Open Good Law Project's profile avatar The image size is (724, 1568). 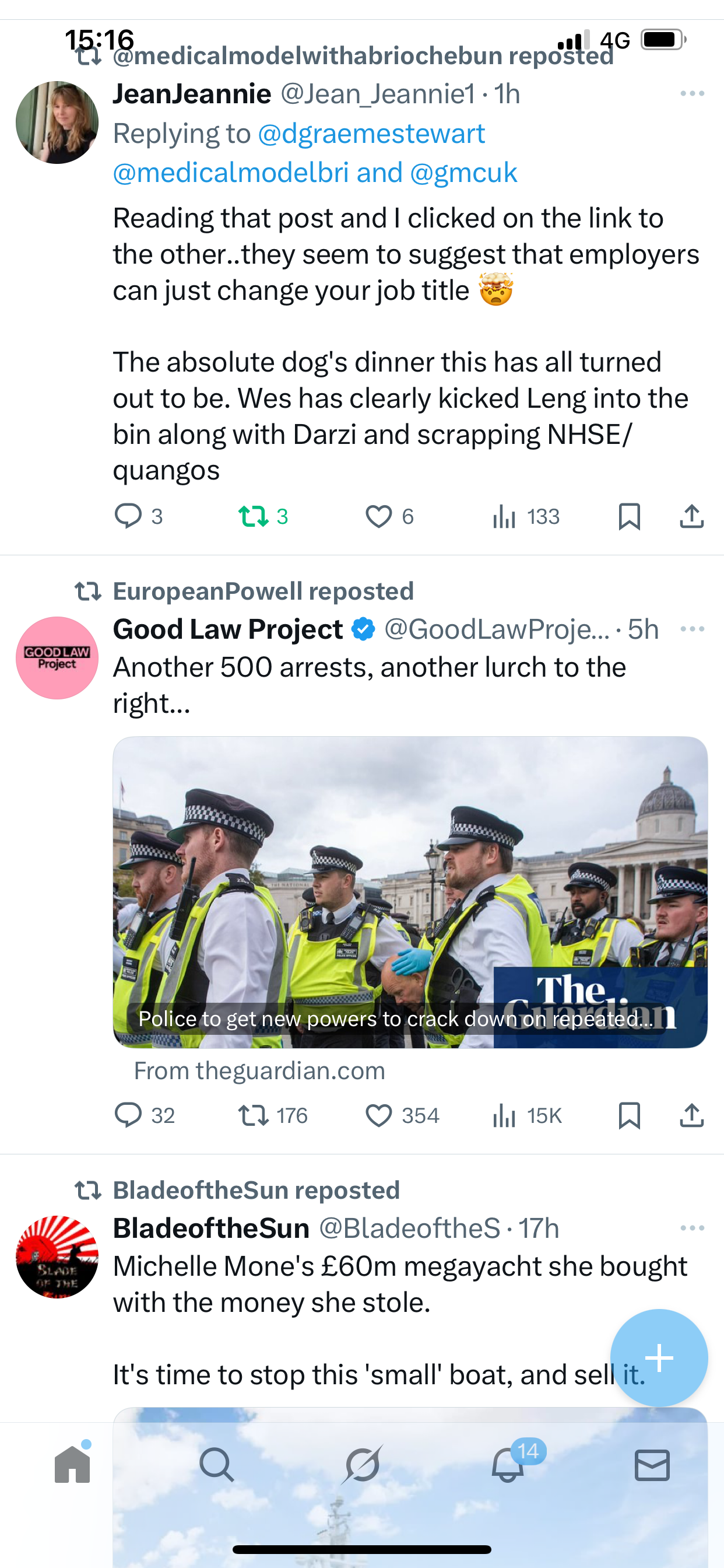tap(57, 658)
